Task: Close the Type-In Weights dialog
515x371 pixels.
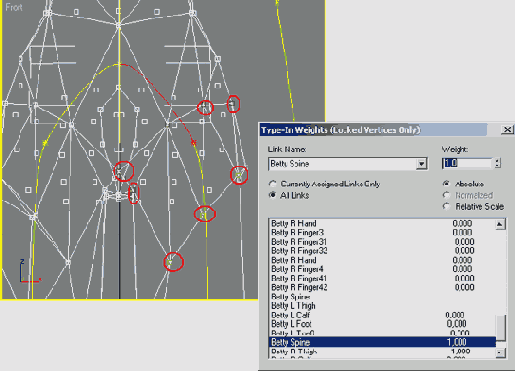Action: pos(507,129)
